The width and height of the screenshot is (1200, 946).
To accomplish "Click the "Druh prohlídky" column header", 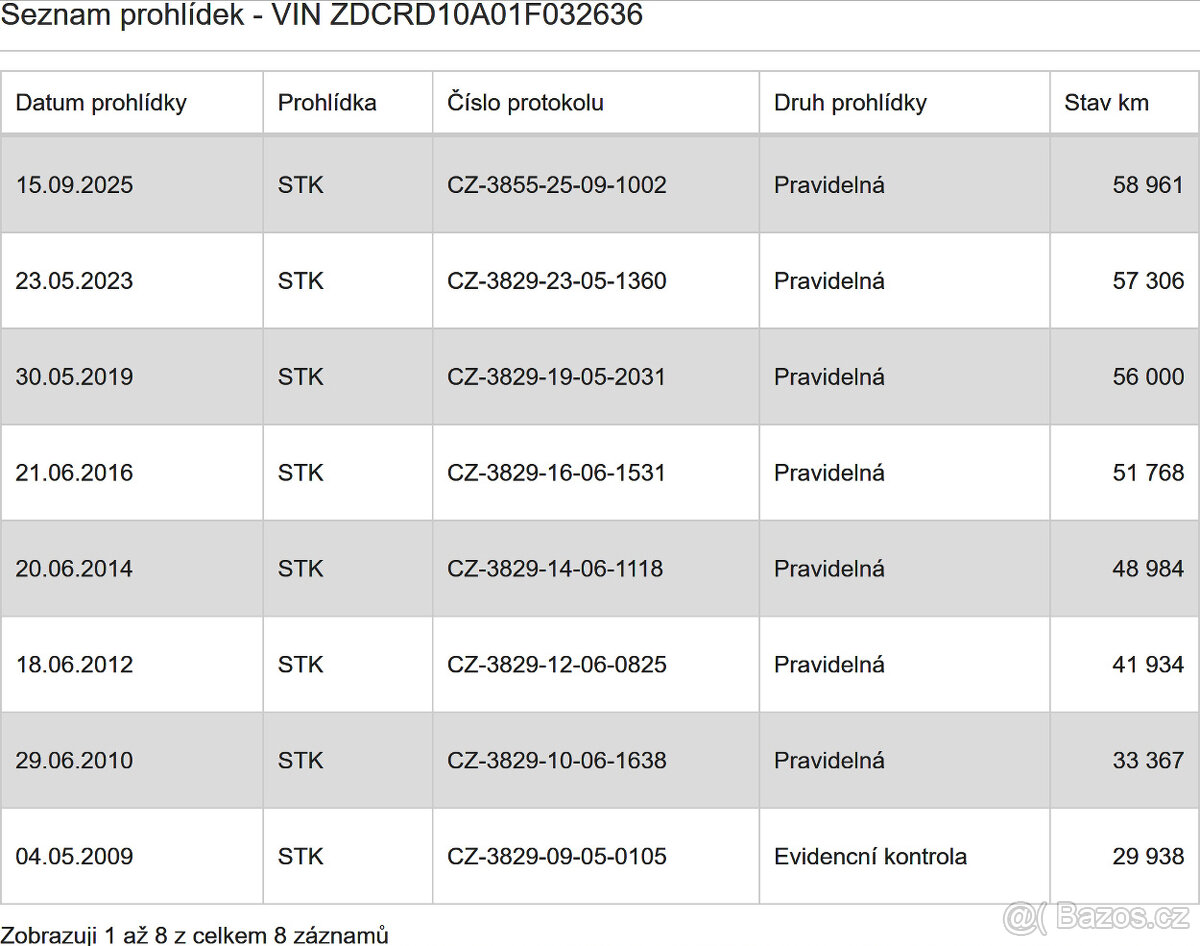I will (x=850, y=102).
